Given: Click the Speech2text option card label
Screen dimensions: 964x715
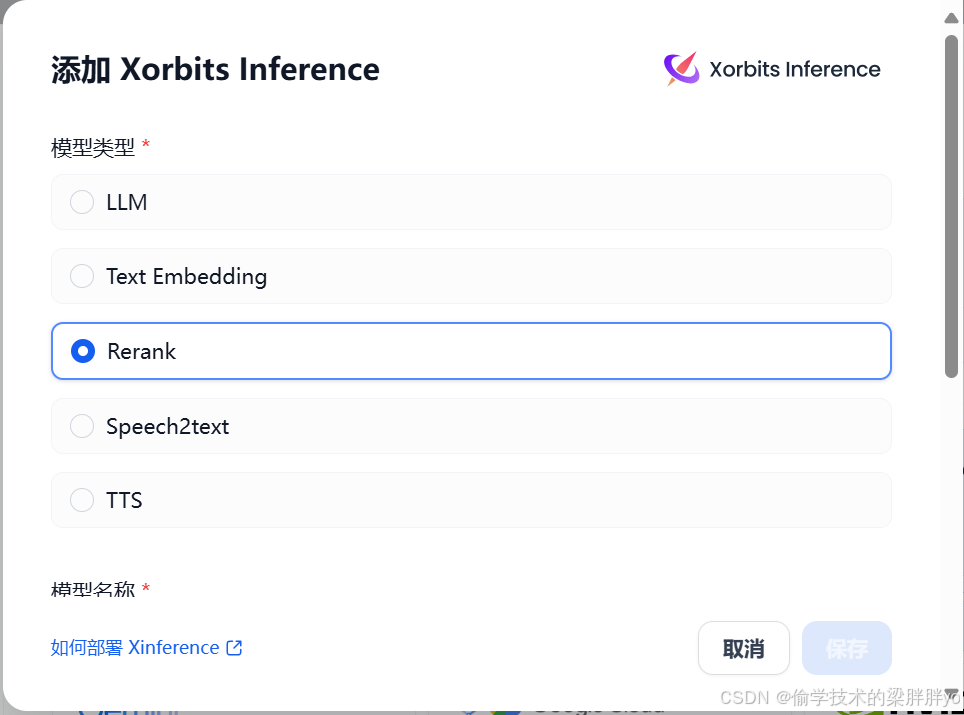Looking at the screenshot, I should (167, 427).
